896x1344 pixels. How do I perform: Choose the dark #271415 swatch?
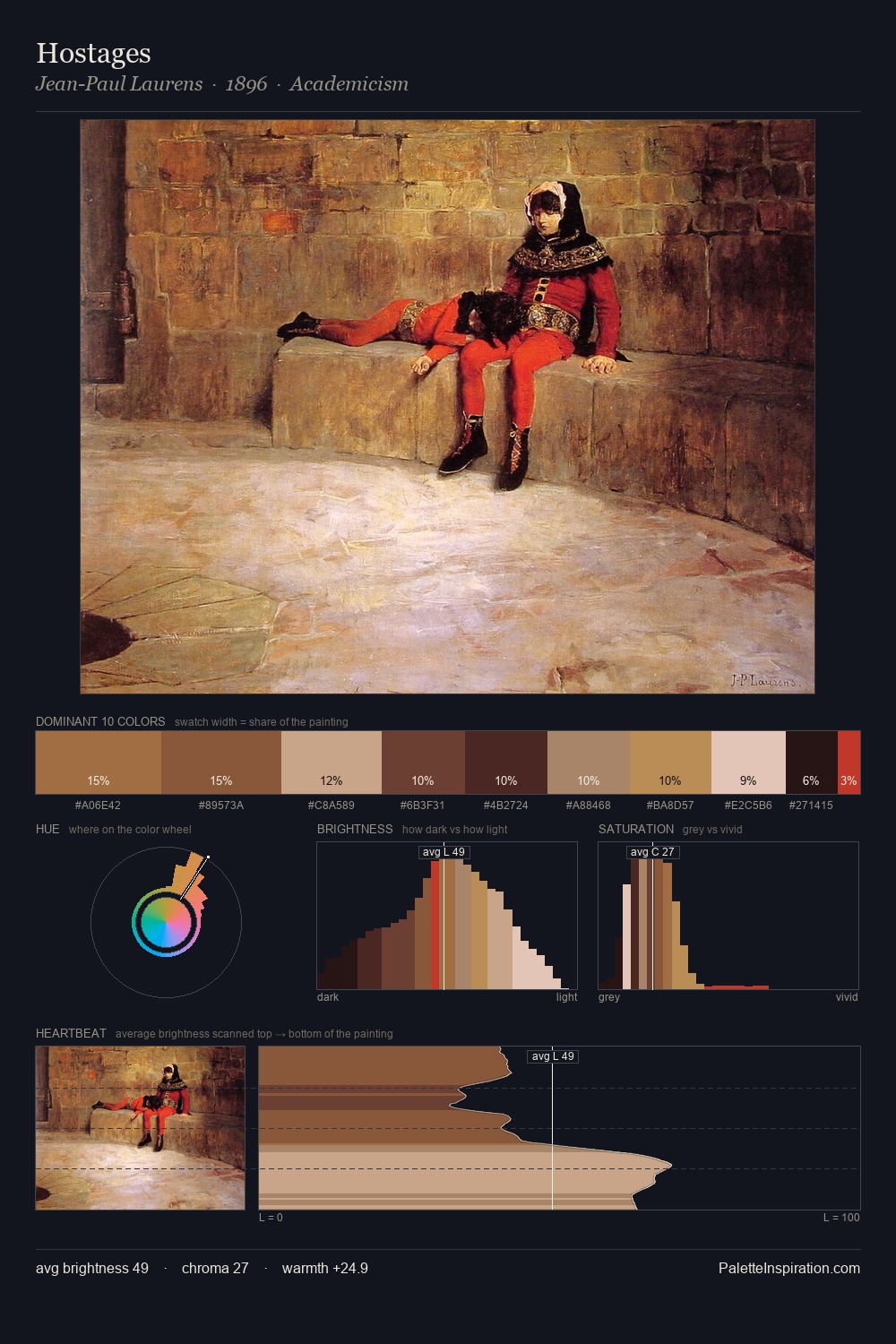[812, 762]
